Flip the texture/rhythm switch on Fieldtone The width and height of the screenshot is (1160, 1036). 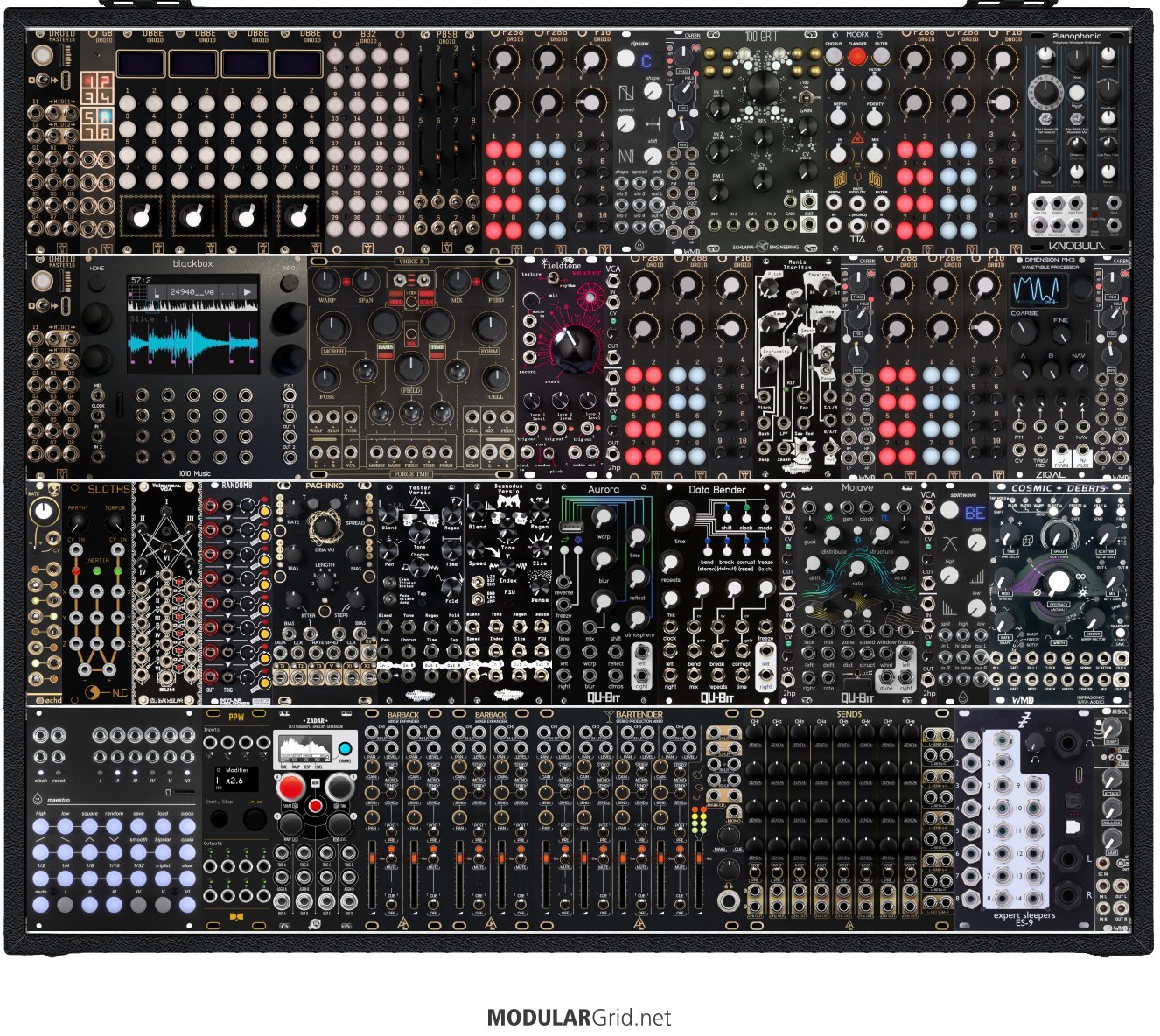[x=554, y=280]
